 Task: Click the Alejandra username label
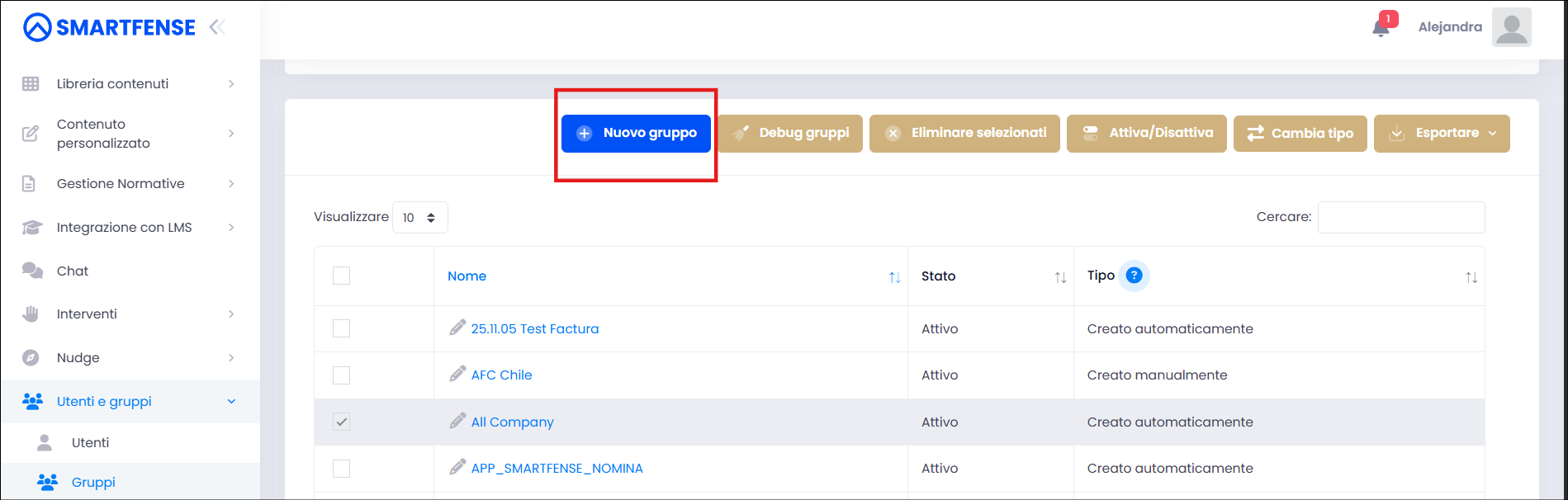(1450, 27)
